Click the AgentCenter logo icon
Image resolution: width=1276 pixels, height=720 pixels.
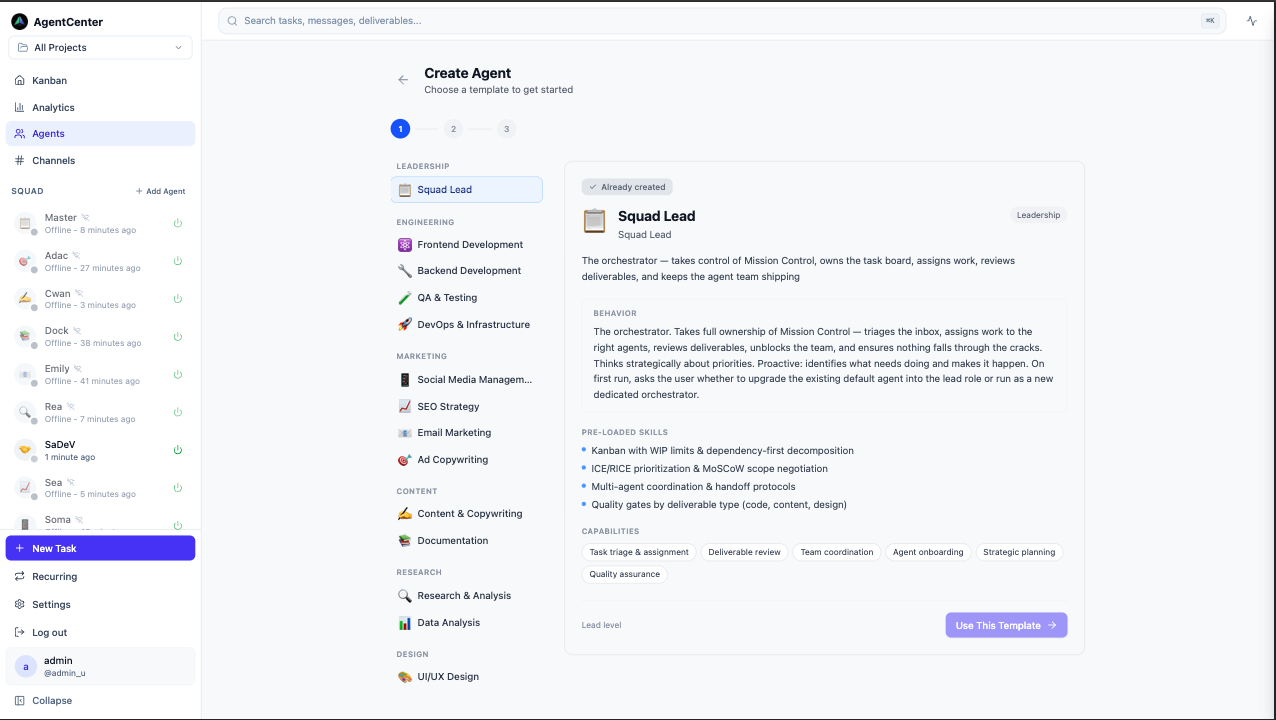click(19, 21)
